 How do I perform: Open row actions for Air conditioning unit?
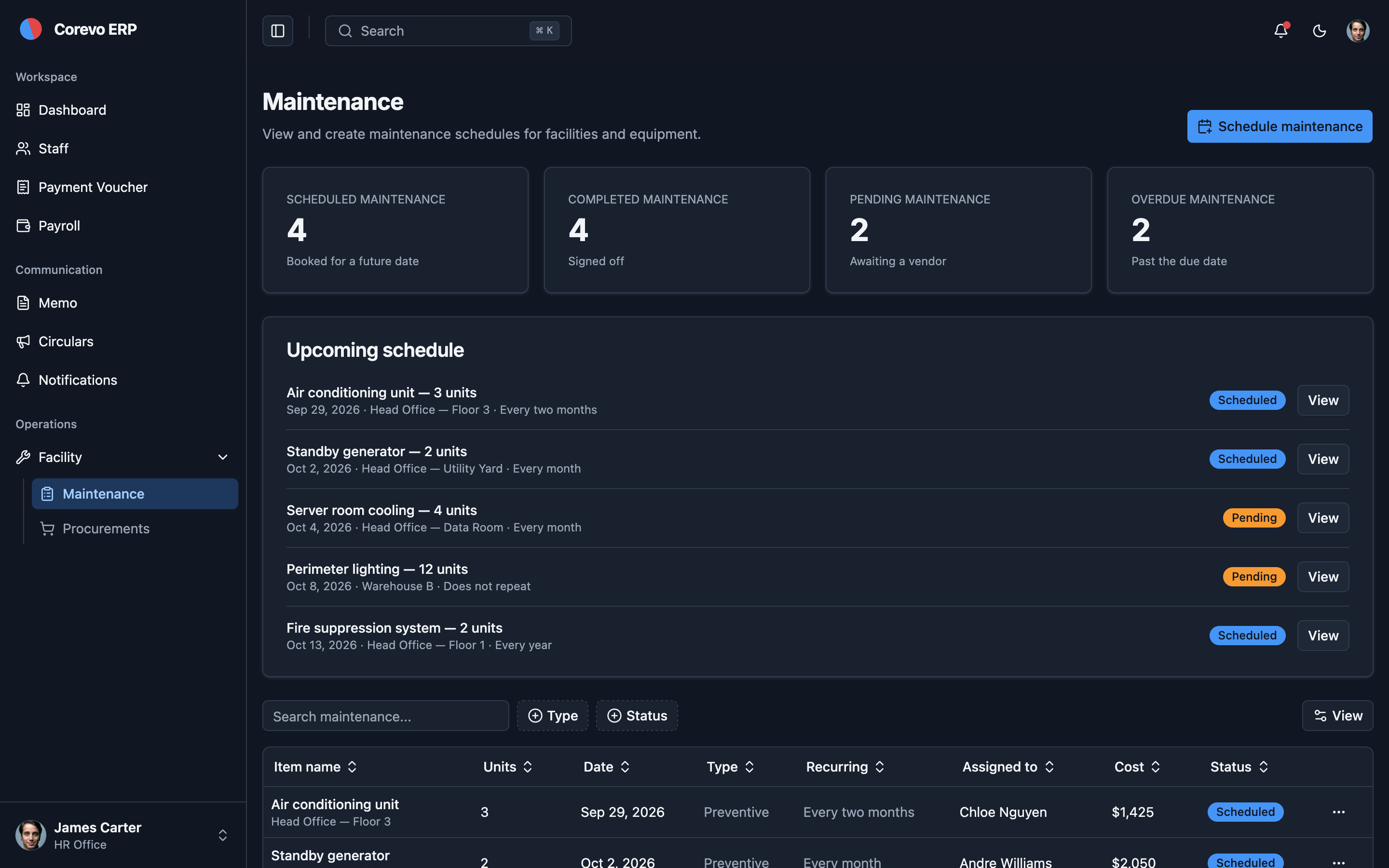coord(1338,813)
